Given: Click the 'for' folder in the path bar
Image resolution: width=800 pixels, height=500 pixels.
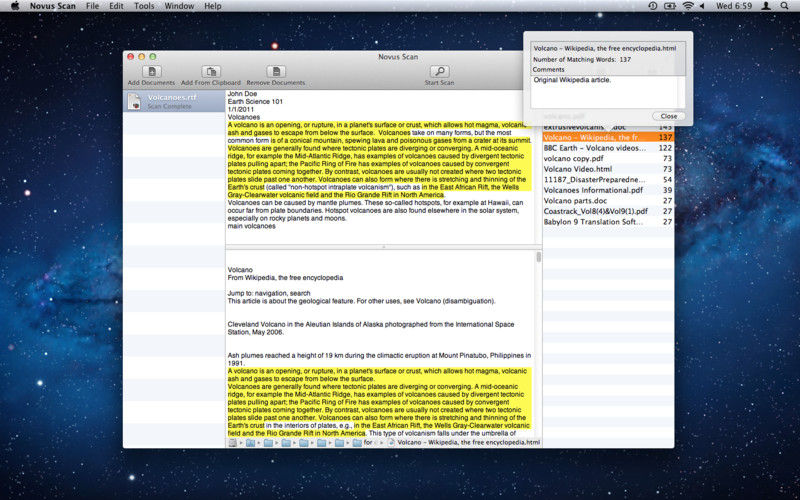Looking at the screenshot, I should (x=363, y=443).
